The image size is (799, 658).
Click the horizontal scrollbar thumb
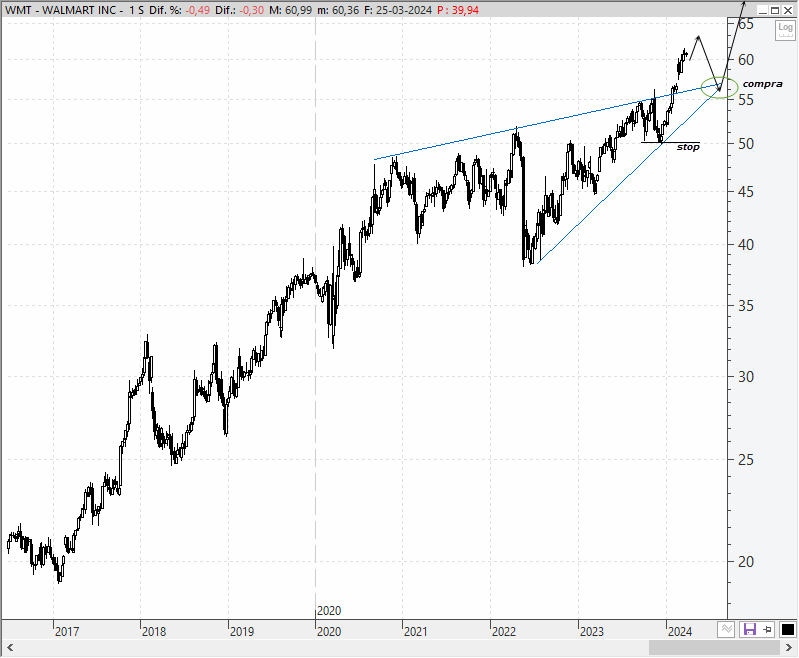pyautogui.click(x=714, y=648)
